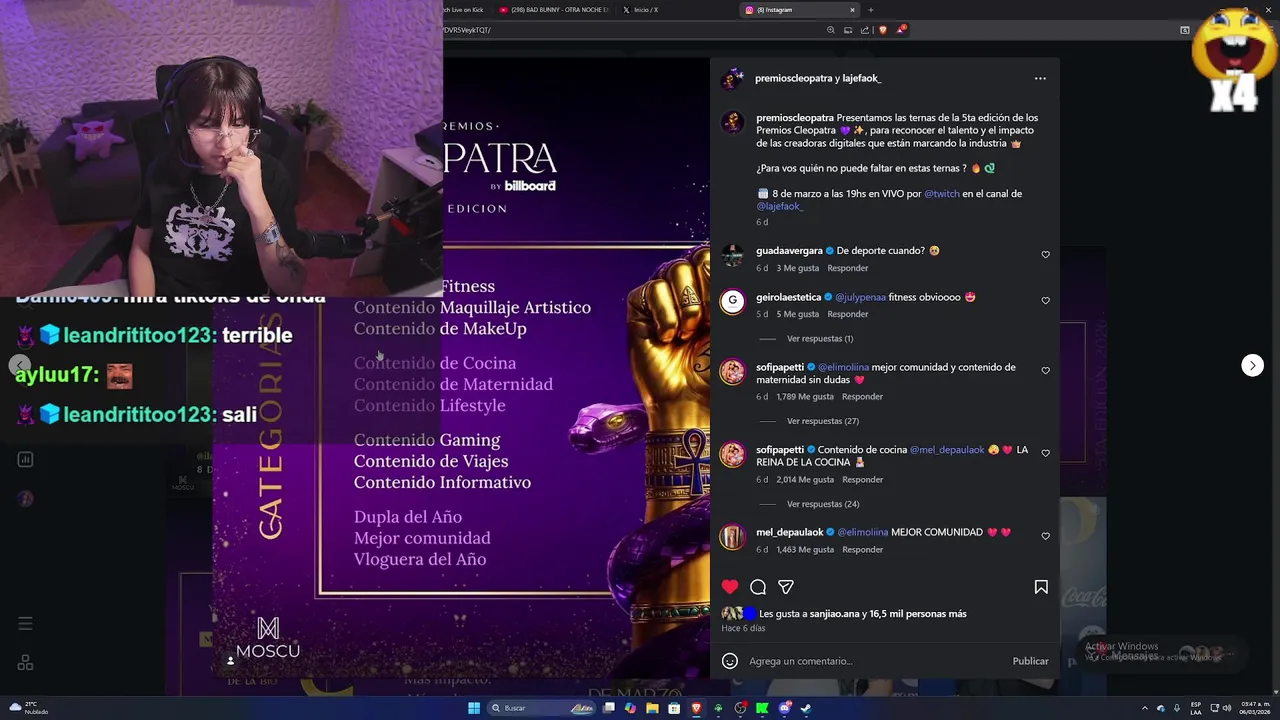Open Instagram hamburger menu in left sidebar
The width and height of the screenshot is (1280, 720).
(25, 624)
